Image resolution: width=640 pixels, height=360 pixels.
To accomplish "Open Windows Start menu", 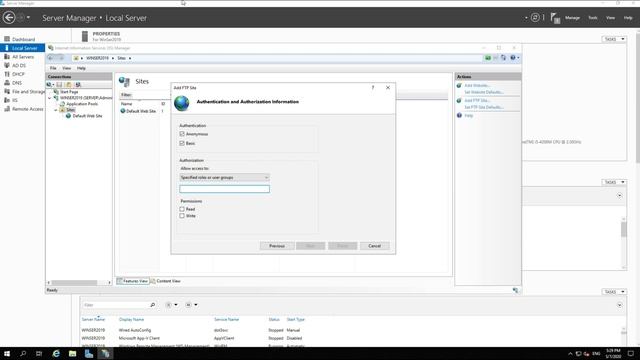I will tap(7, 353).
